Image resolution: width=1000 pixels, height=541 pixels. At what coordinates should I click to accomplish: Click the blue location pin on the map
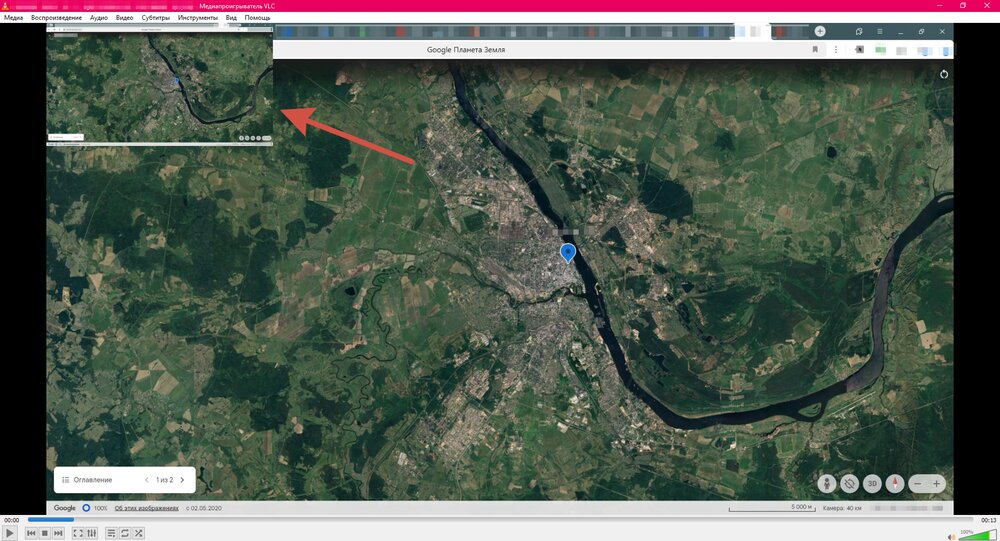point(568,253)
